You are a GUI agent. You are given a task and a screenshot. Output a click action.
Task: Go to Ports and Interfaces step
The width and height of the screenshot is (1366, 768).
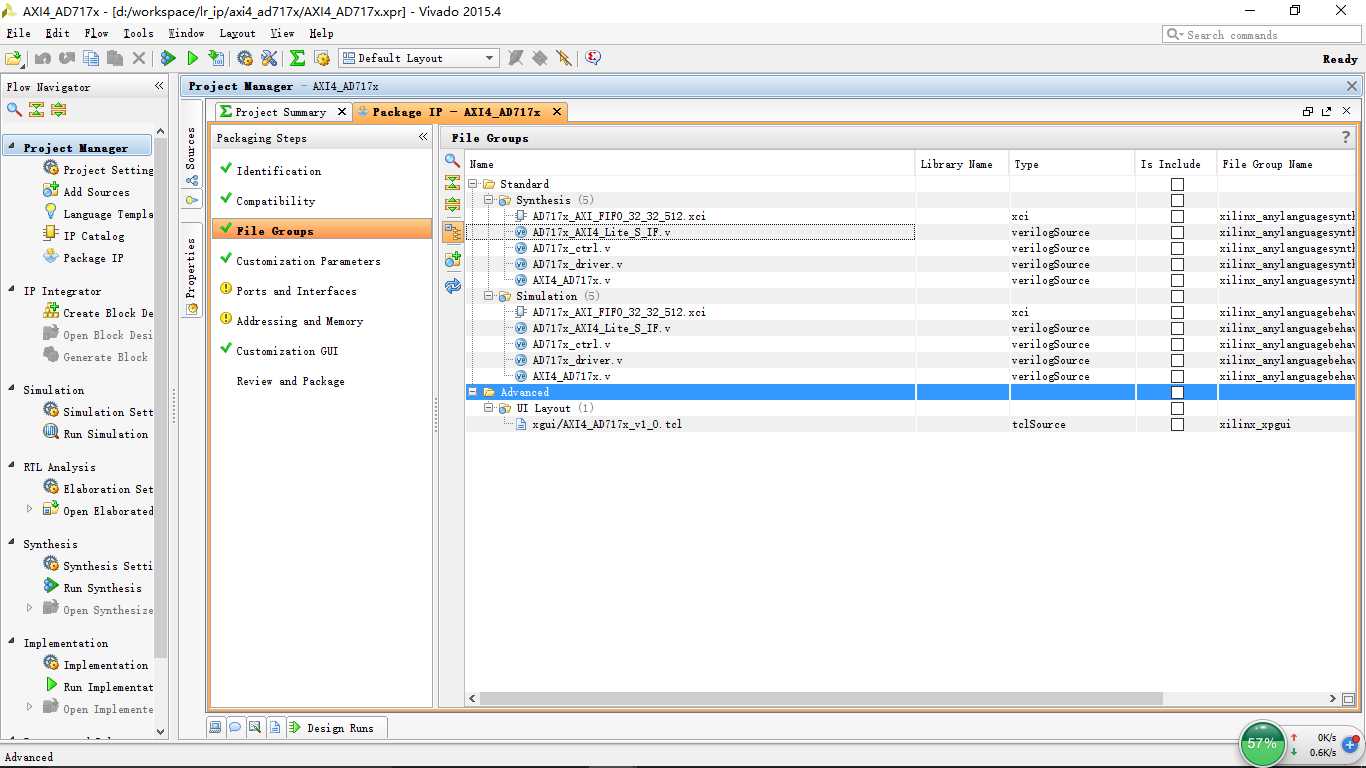click(296, 291)
